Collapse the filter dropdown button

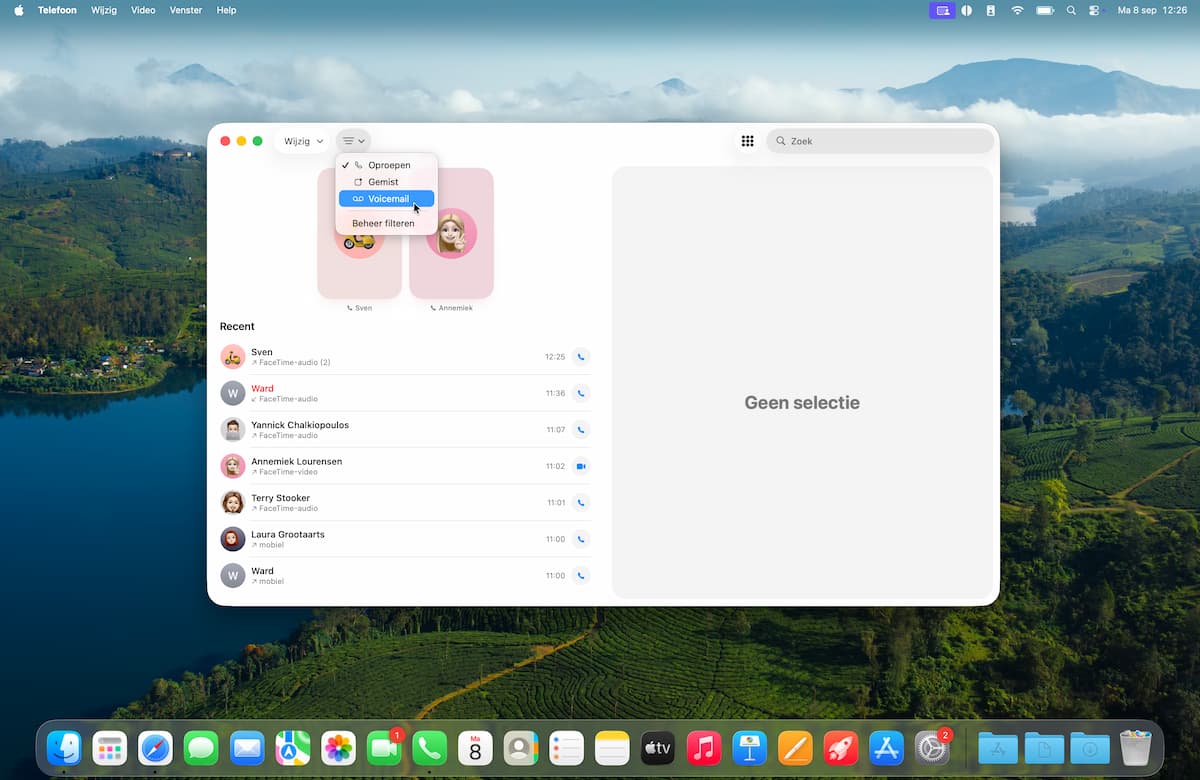click(x=353, y=141)
